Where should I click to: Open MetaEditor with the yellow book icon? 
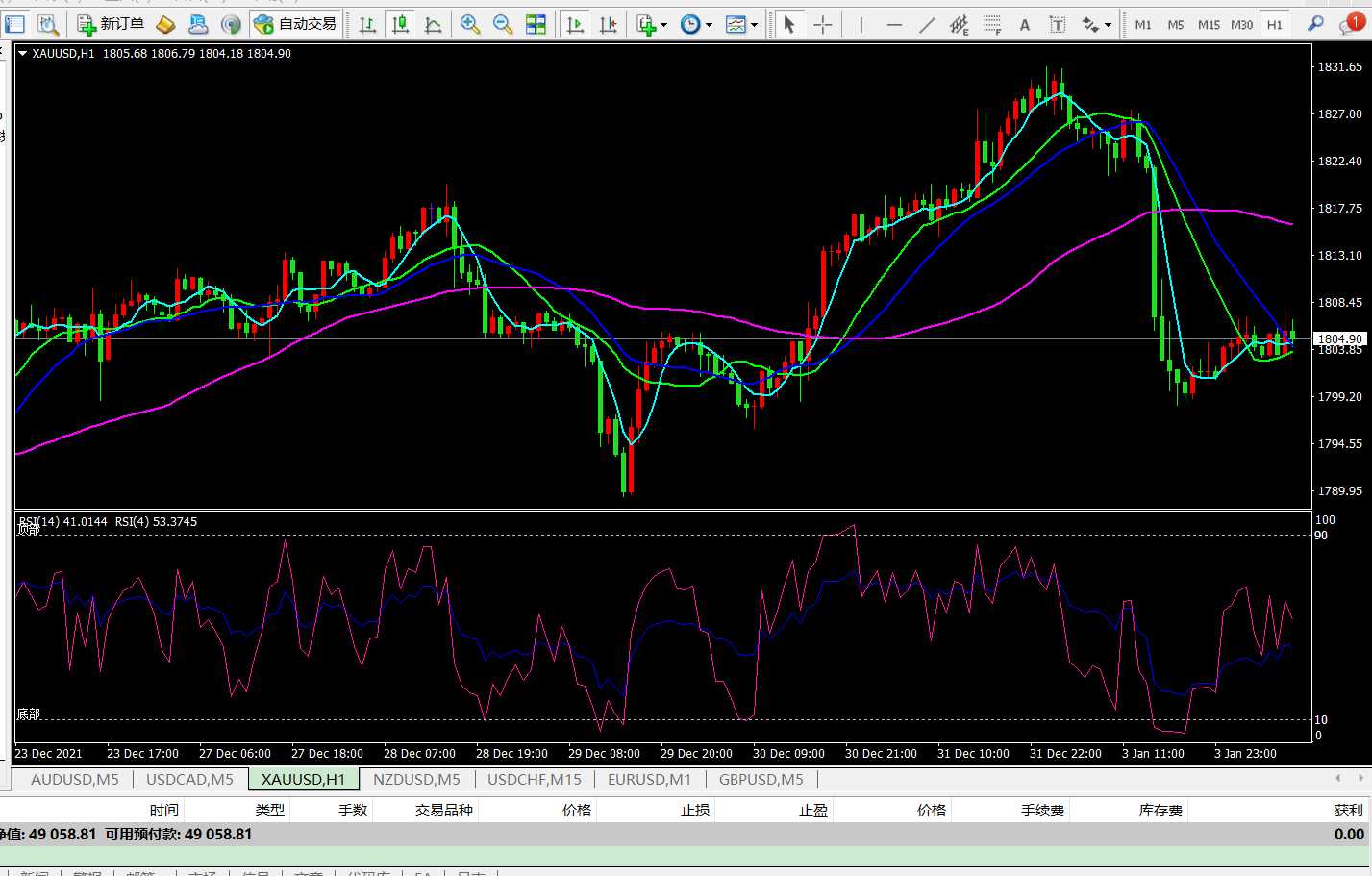pos(165,24)
